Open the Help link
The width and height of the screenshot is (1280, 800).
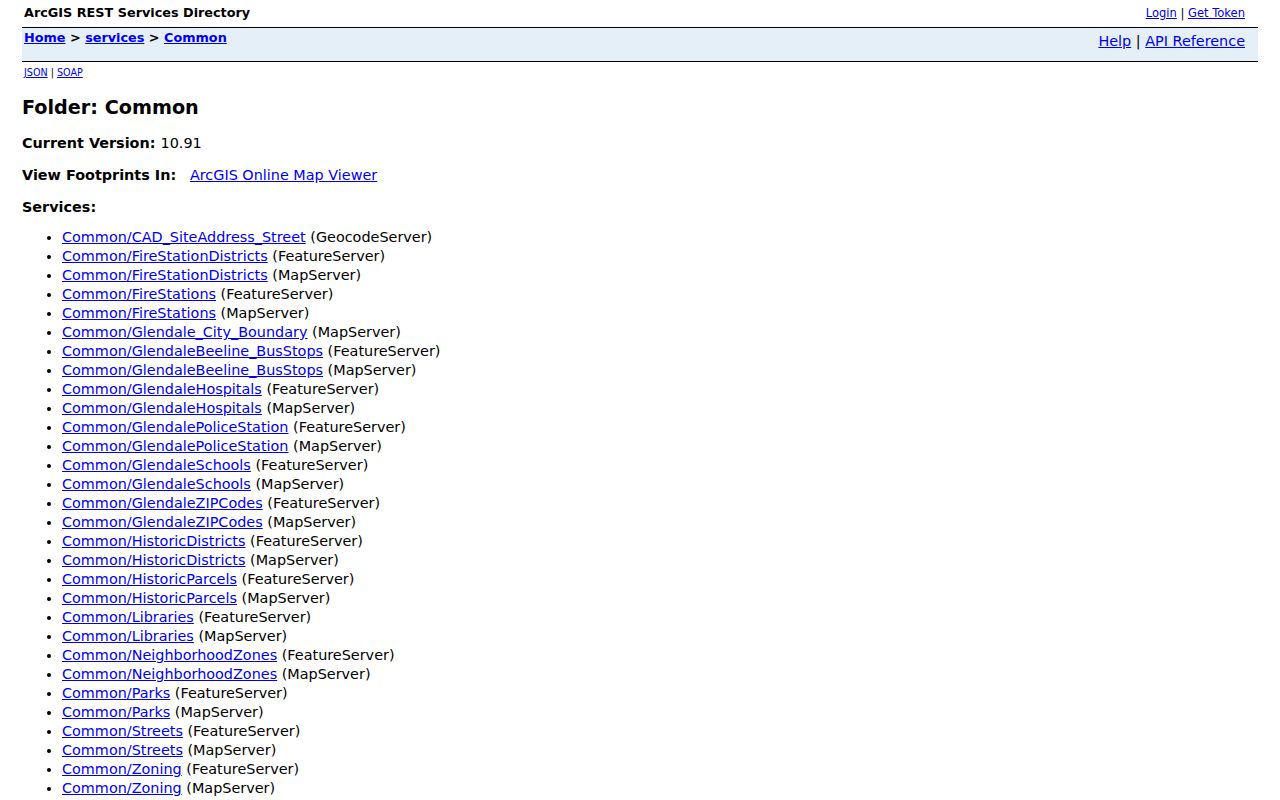[1114, 41]
